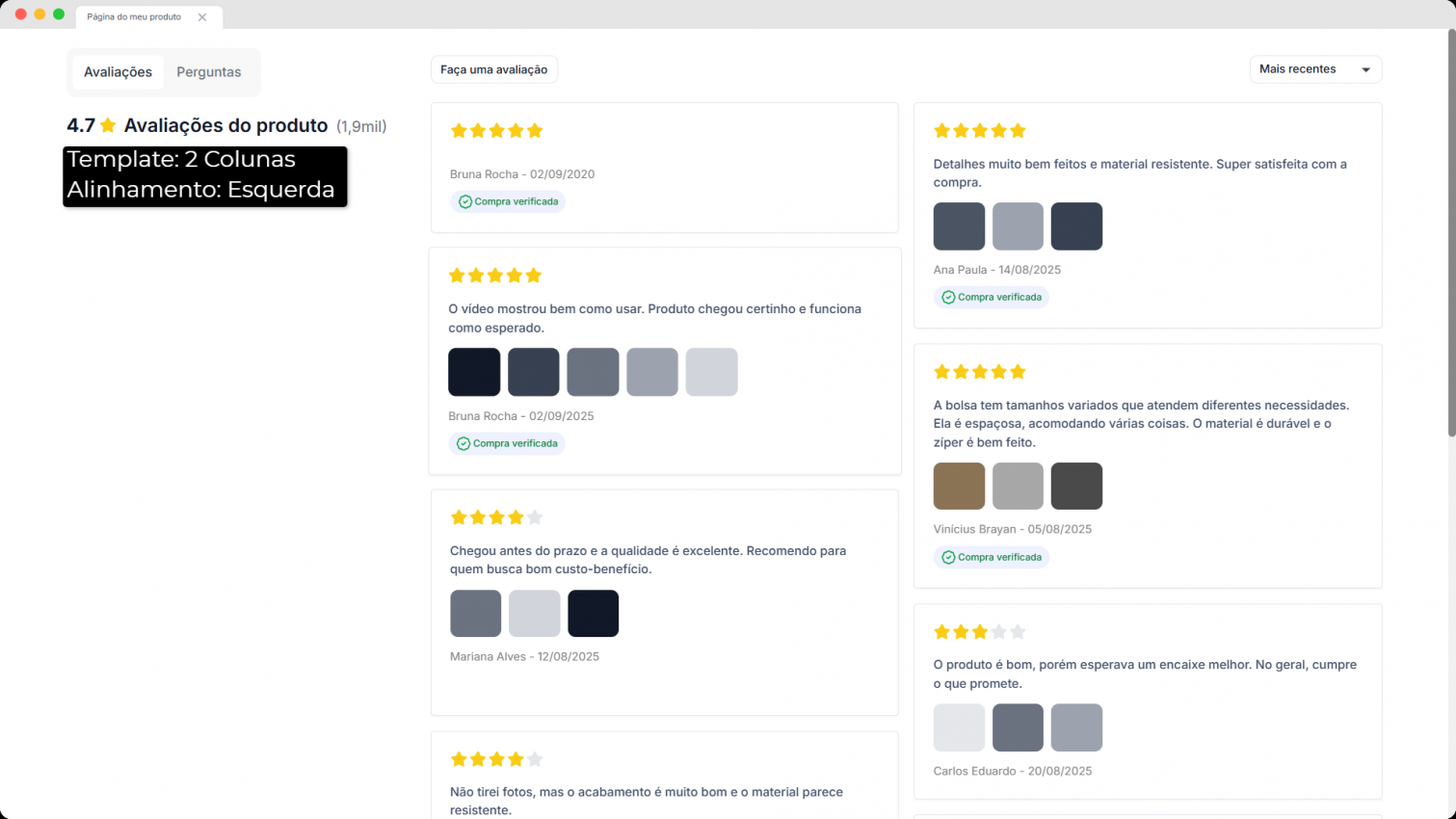The width and height of the screenshot is (1456, 819).
Task: Open first dark thumbnail in the video review
Action: pos(474,372)
